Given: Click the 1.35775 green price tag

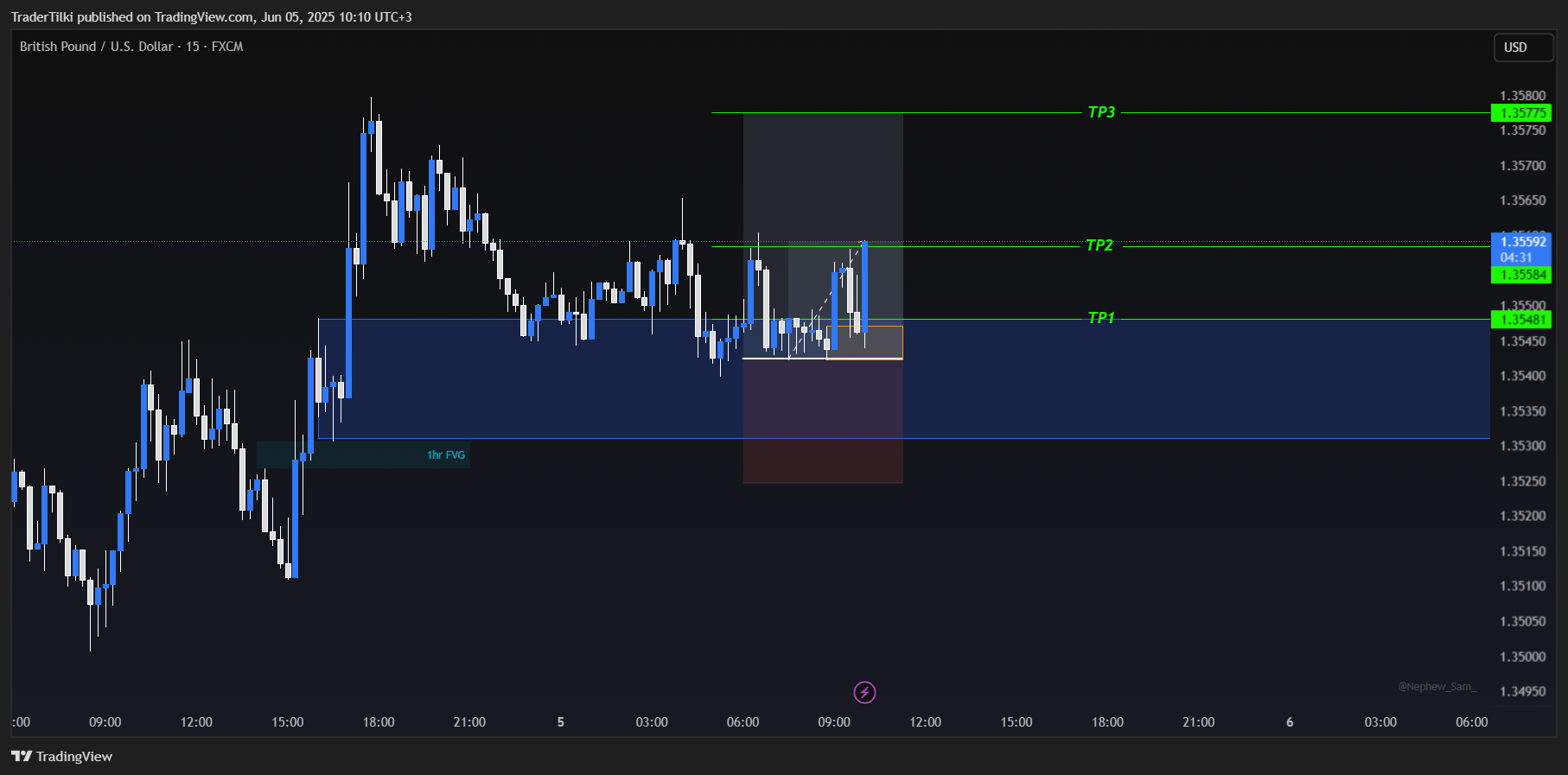Looking at the screenshot, I should tap(1521, 113).
